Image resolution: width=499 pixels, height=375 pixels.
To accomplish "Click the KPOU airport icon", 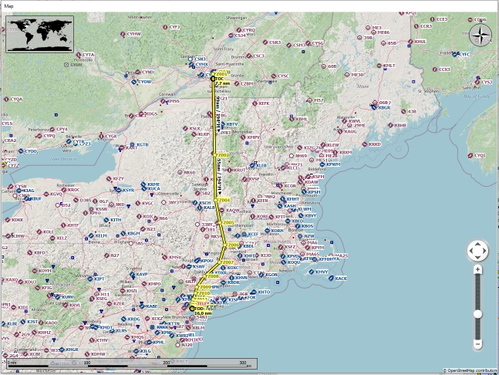I will click(198, 260).
